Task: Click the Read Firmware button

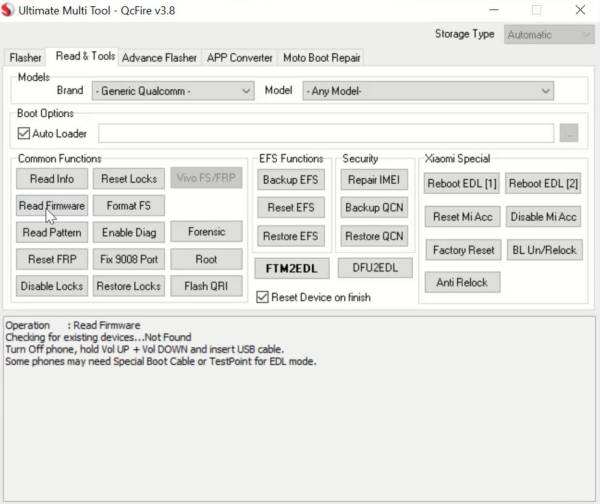Action: coord(52,206)
